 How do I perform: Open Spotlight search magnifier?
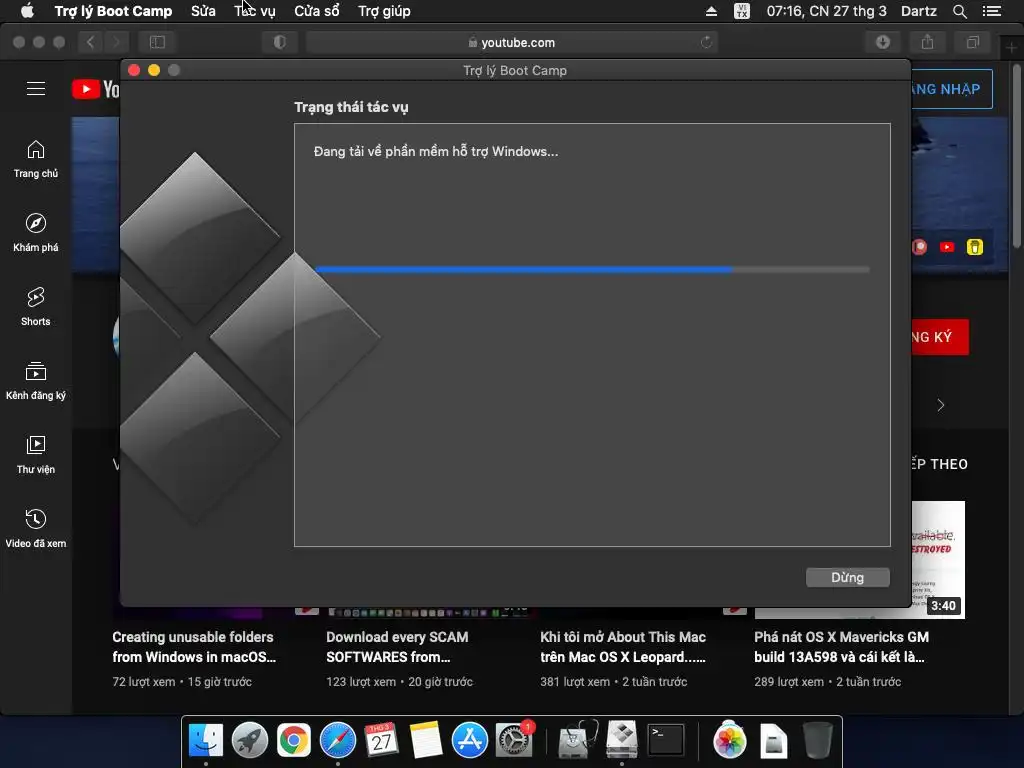coord(959,11)
